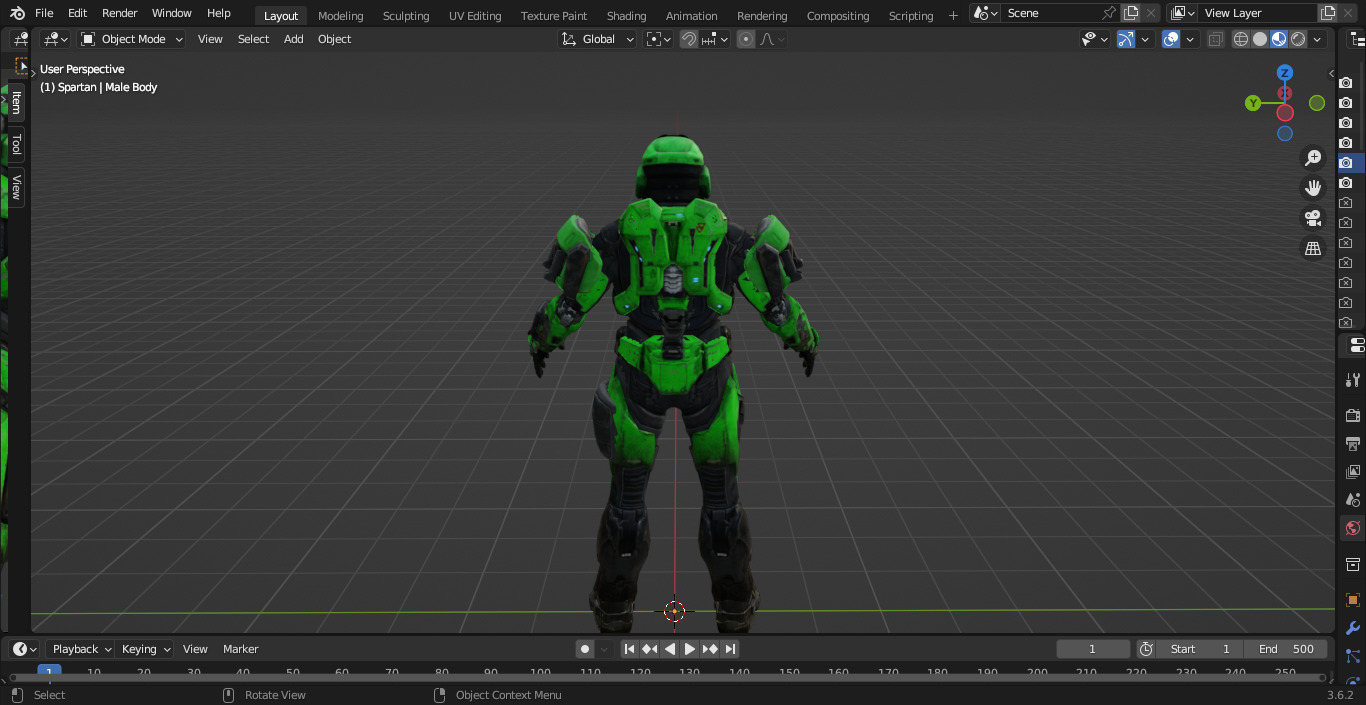1366x705 pixels.
Task: Open the Global transform orientation dropdown
Action: (x=598, y=39)
